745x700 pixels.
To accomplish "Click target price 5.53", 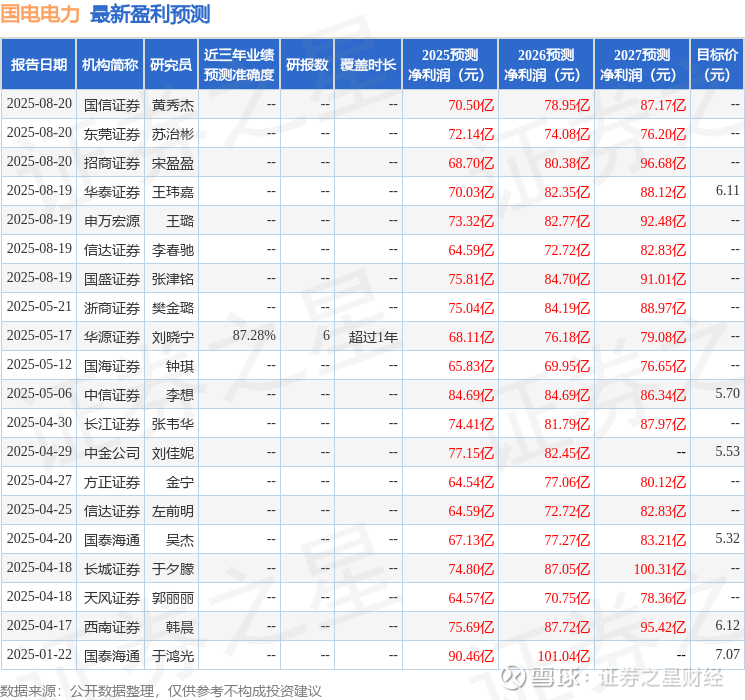I will click(x=727, y=451).
